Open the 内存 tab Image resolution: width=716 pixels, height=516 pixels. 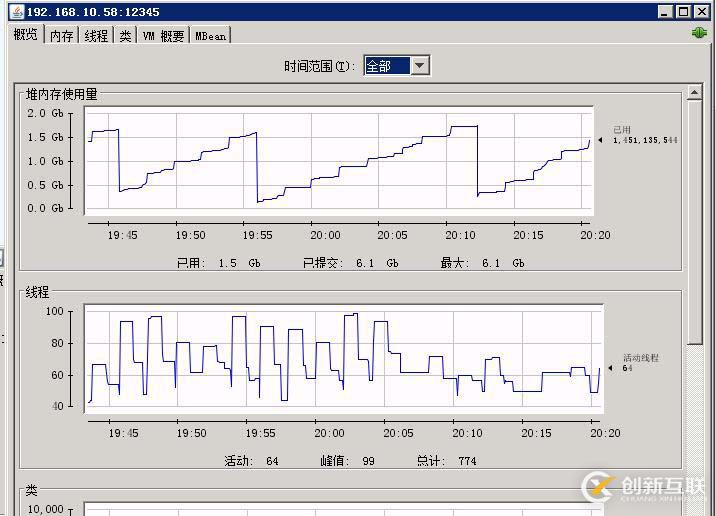pyautogui.click(x=62, y=35)
